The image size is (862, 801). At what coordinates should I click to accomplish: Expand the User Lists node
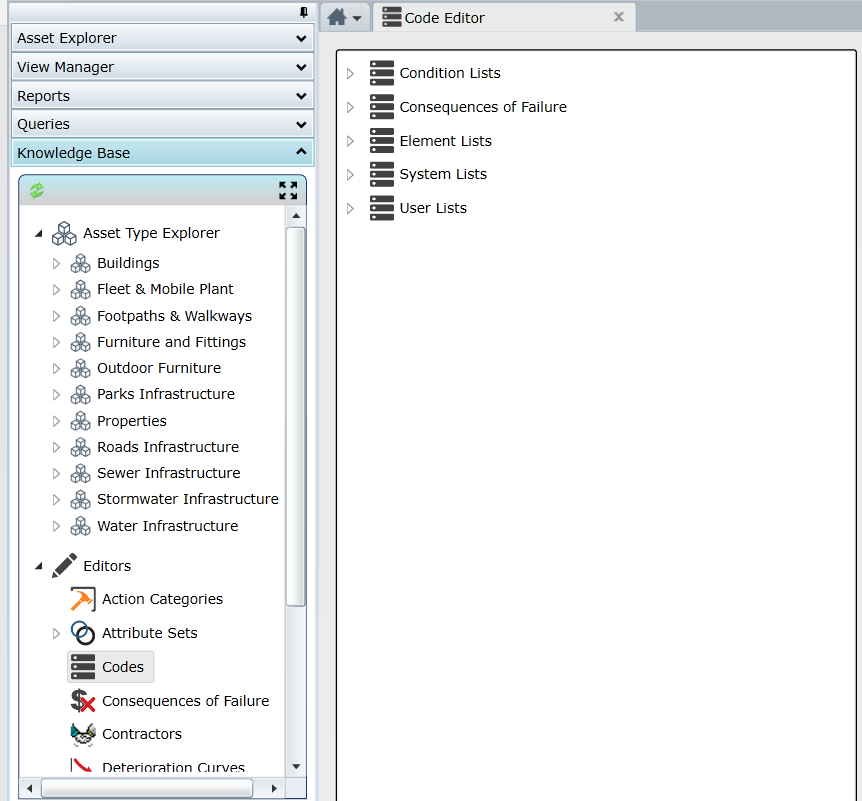[x=350, y=209]
